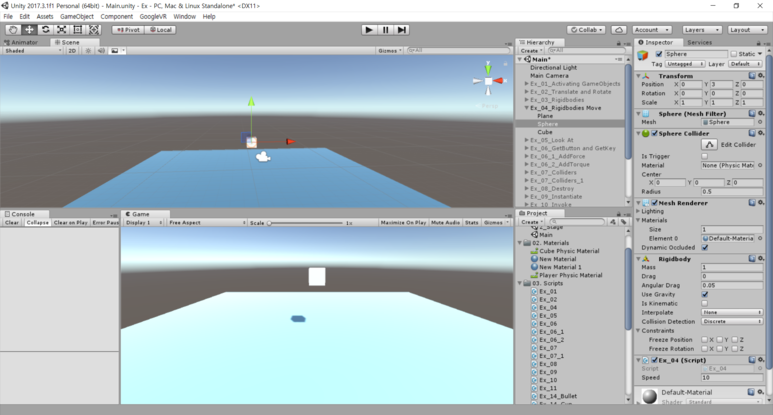
Task: Collapse Ex_04_Rigidbodies Move hierarchy item
Action: pos(527,107)
